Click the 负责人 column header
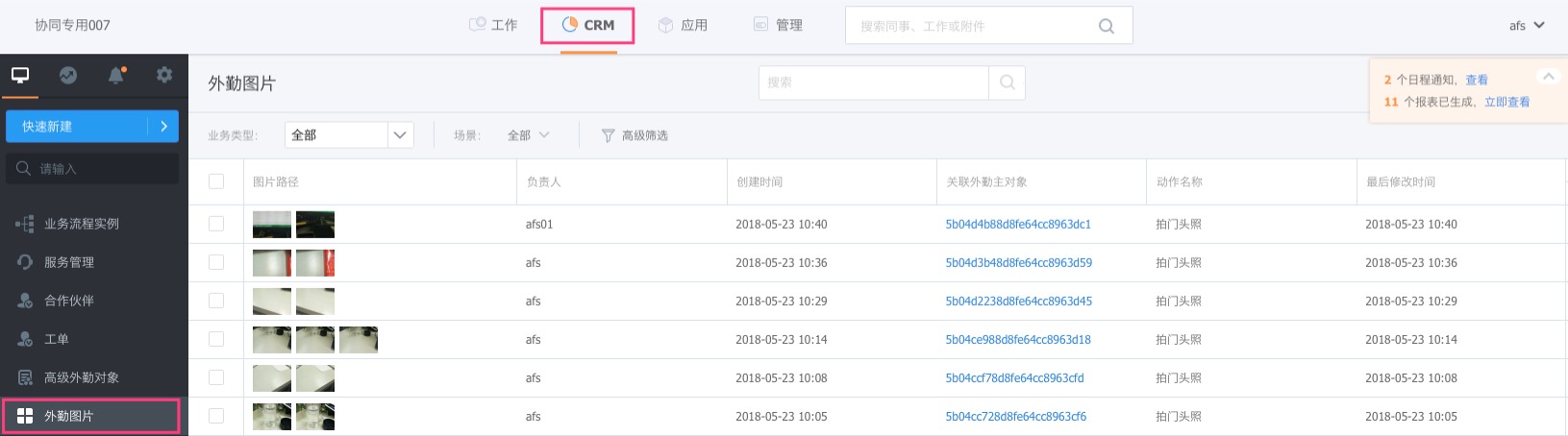This screenshot has width=1568, height=436. [x=543, y=182]
